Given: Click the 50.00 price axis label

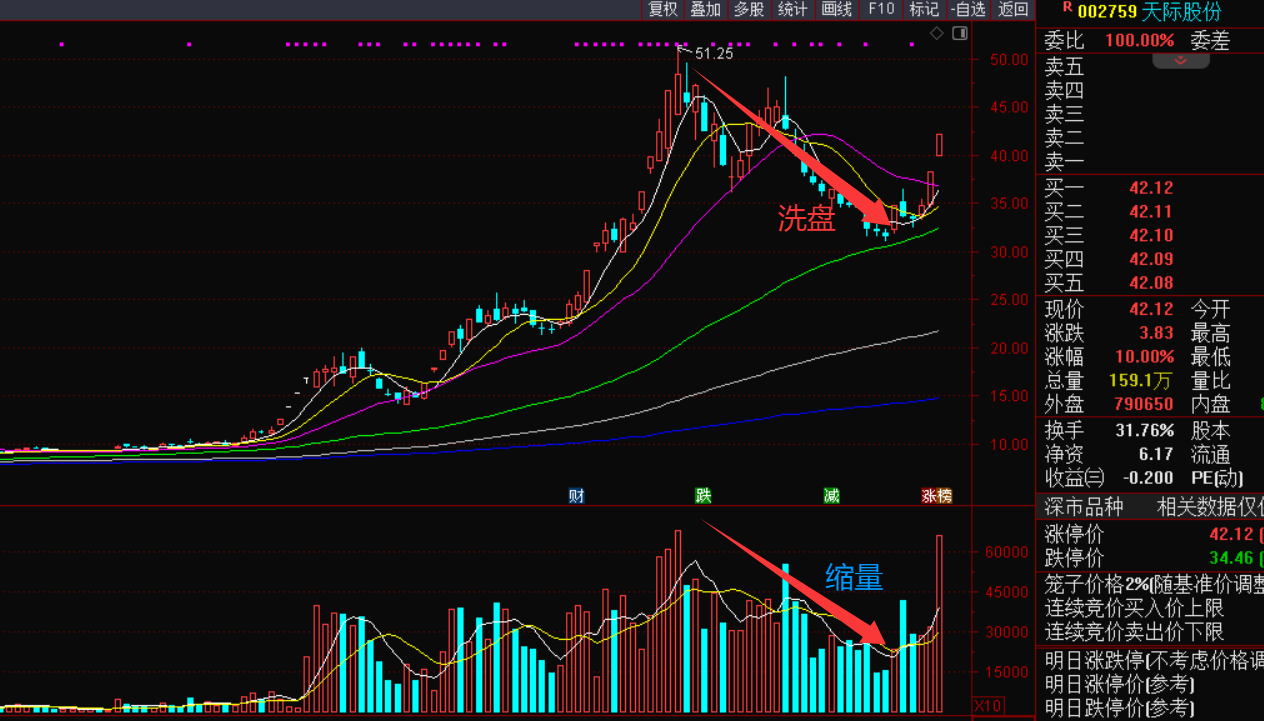Looking at the screenshot, I should pos(1008,59).
